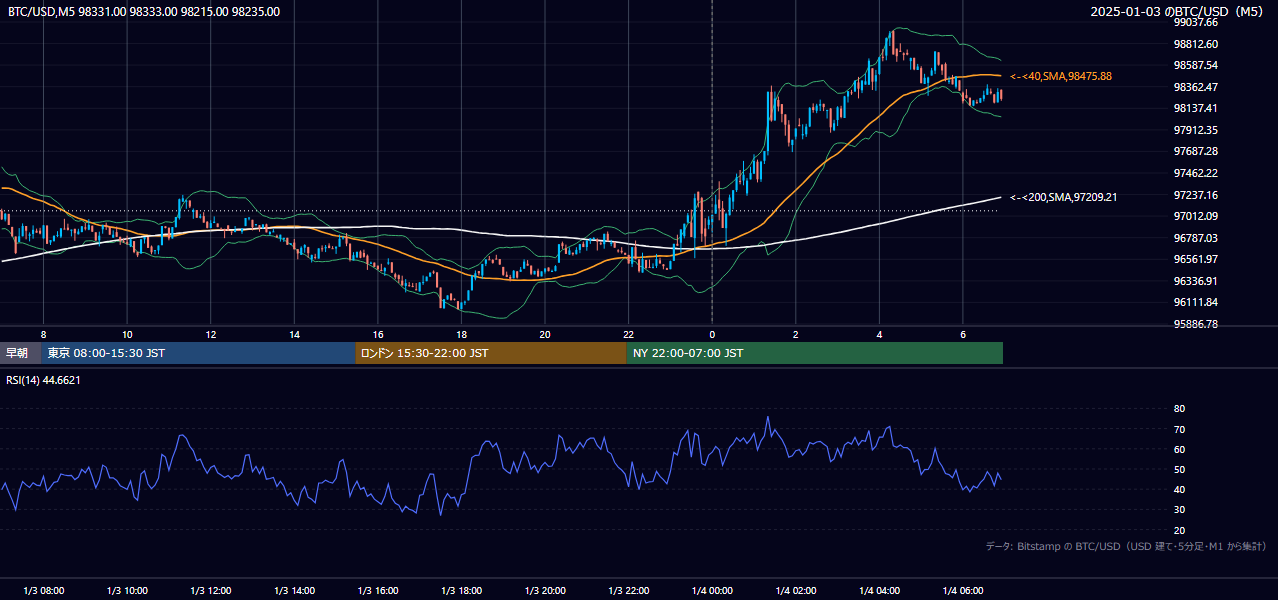Click price axis value 96336.91
1278x600 pixels.
click(1196, 281)
